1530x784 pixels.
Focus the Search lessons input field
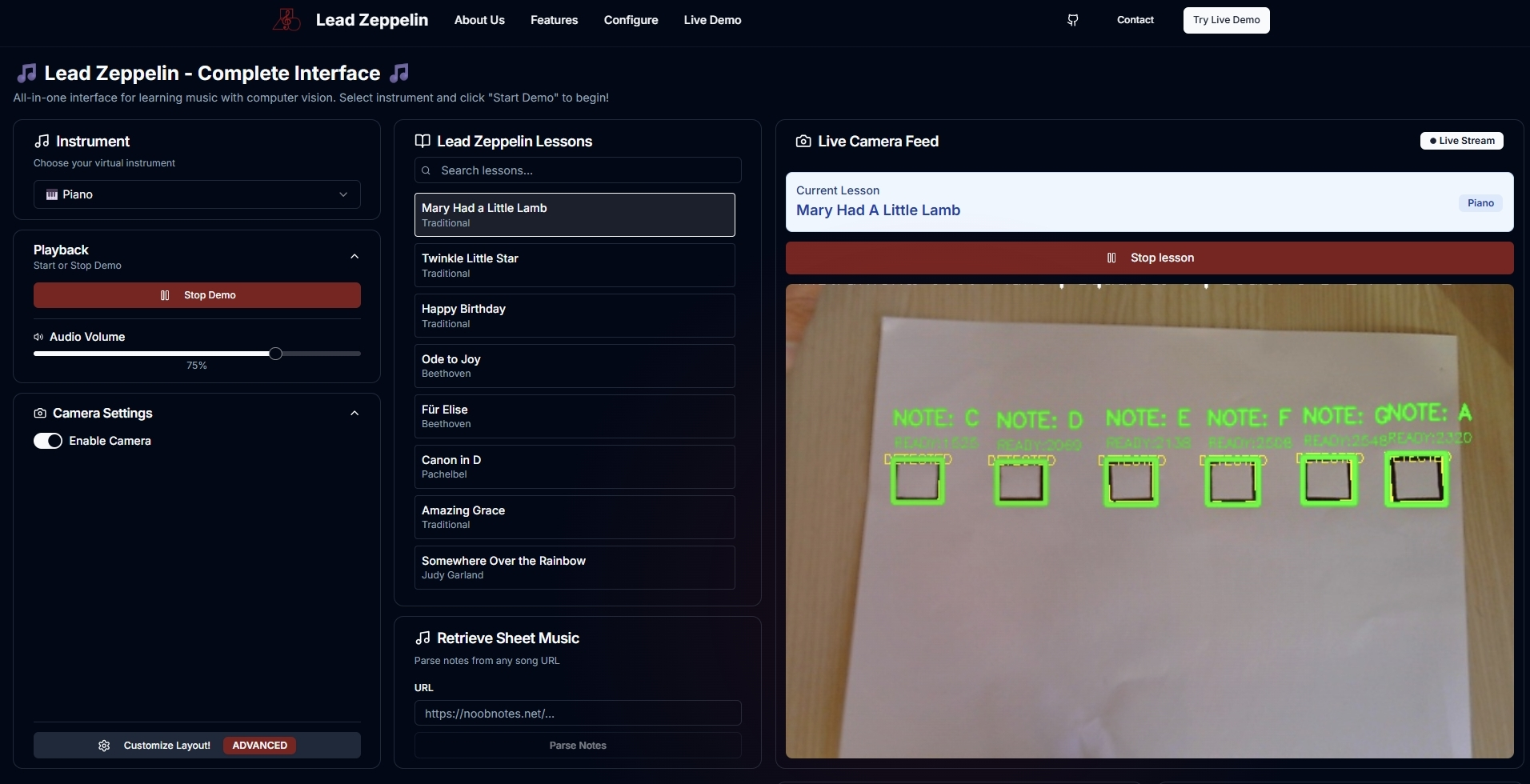click(x=578, y=170)
